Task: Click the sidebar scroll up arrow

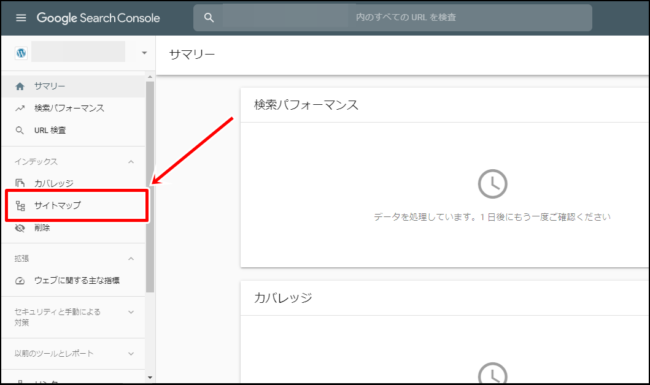Action: coord(150,77)
